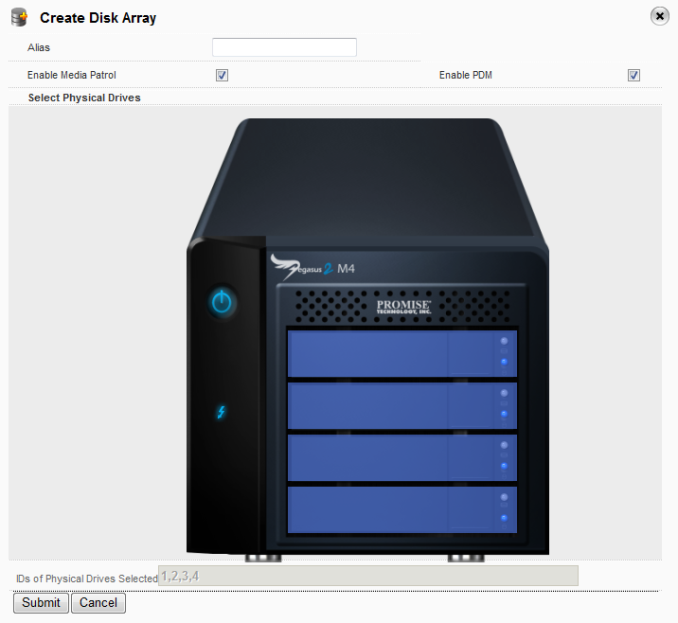Screen dimensions: 678x623
Task: Click the Enable PDM label
Action: point(466,75)
